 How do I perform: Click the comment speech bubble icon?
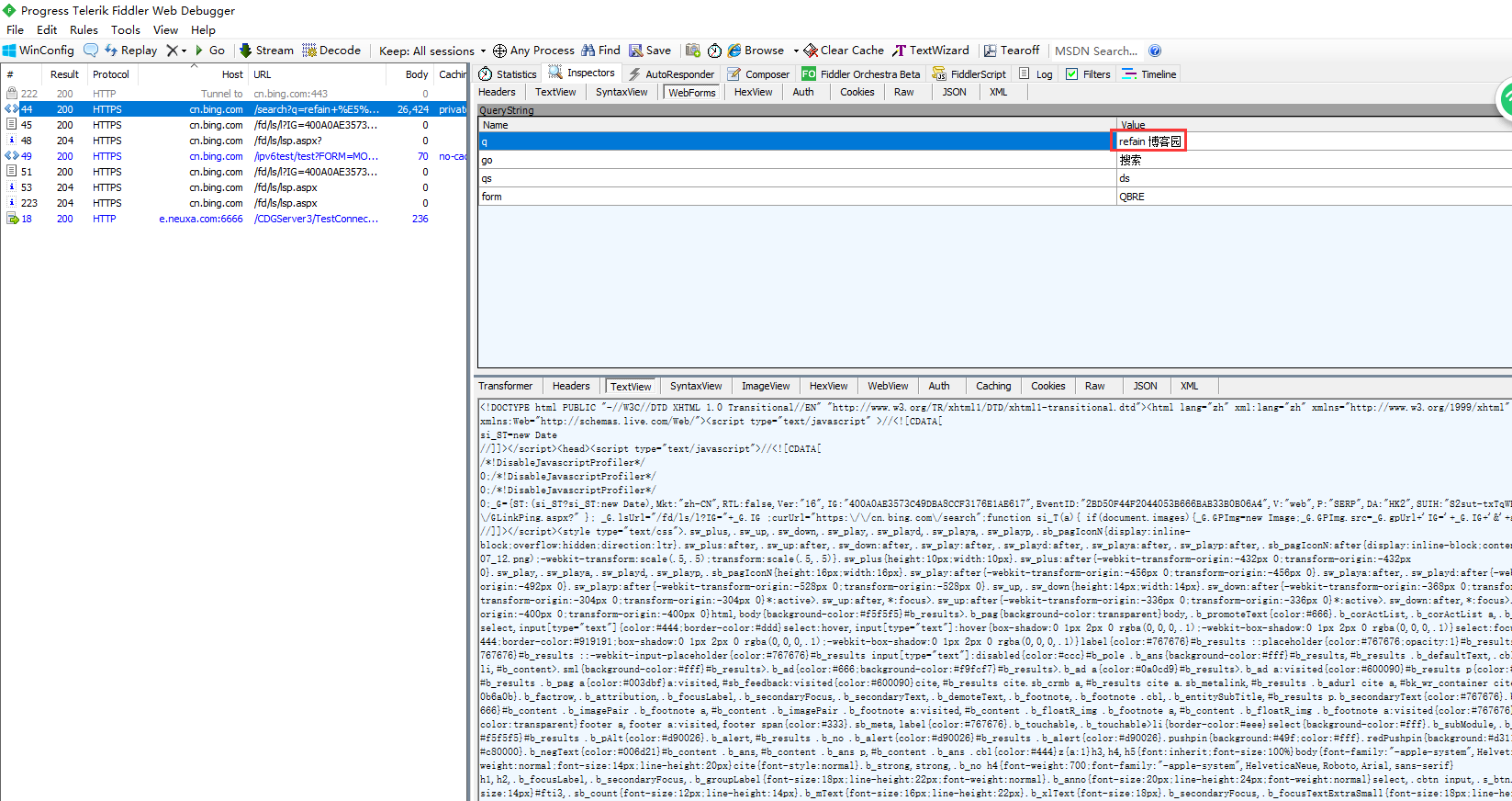pyautogui.click(x=91, y=51)
